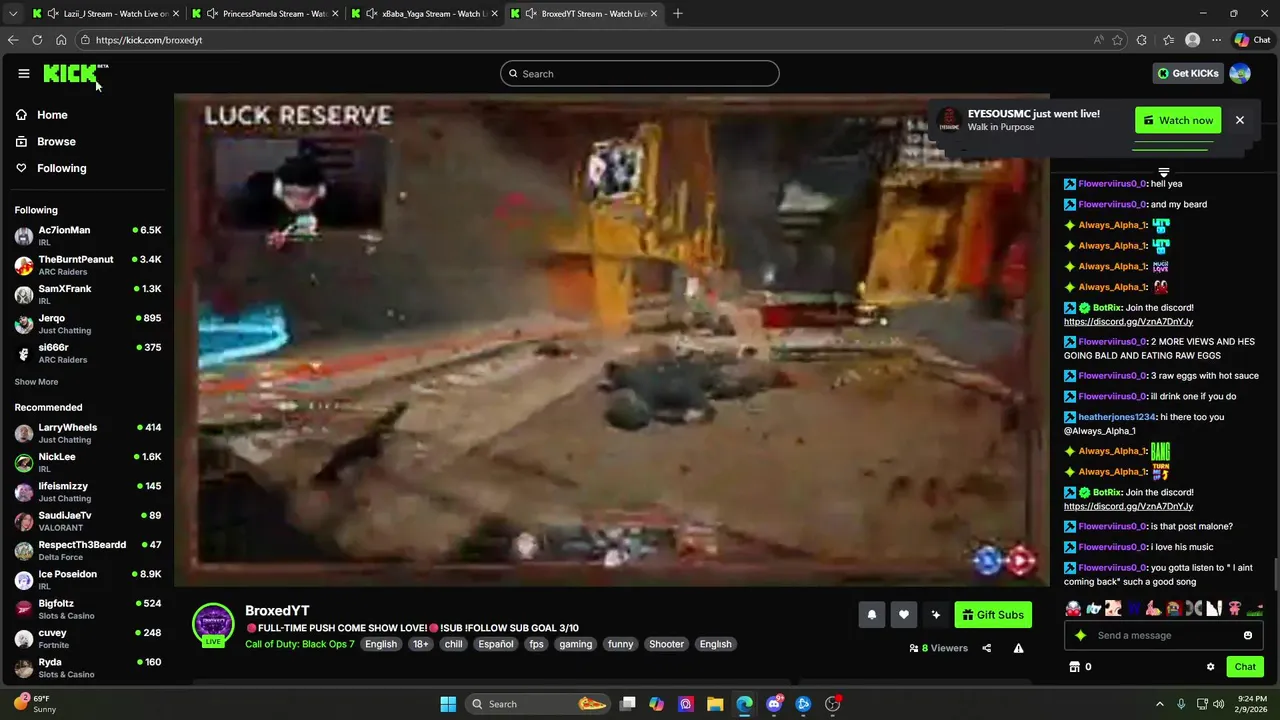
Task: Open LarryWheels recommended channel
Action: point(88,433)
